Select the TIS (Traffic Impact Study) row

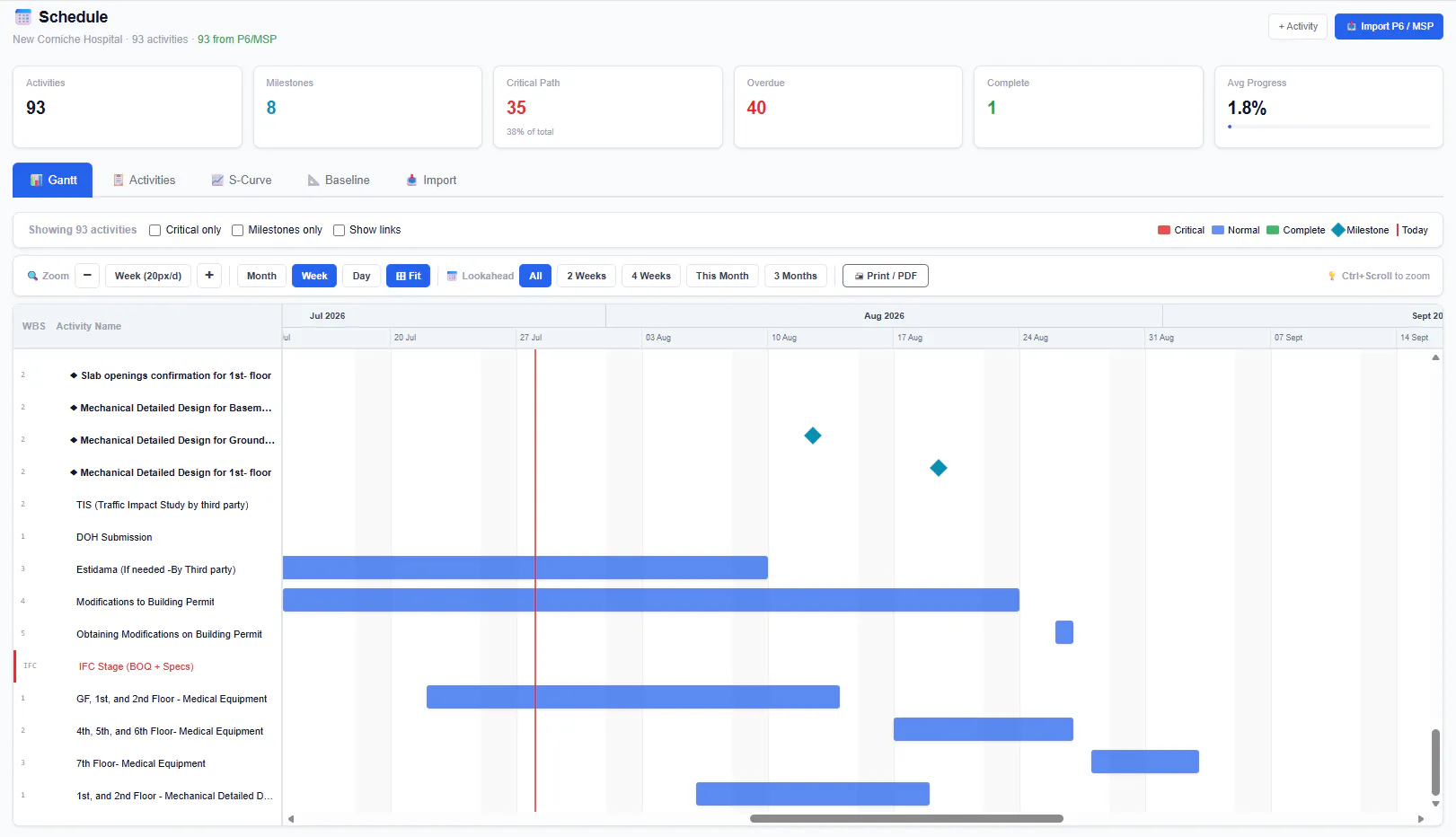tap(148, 505)
